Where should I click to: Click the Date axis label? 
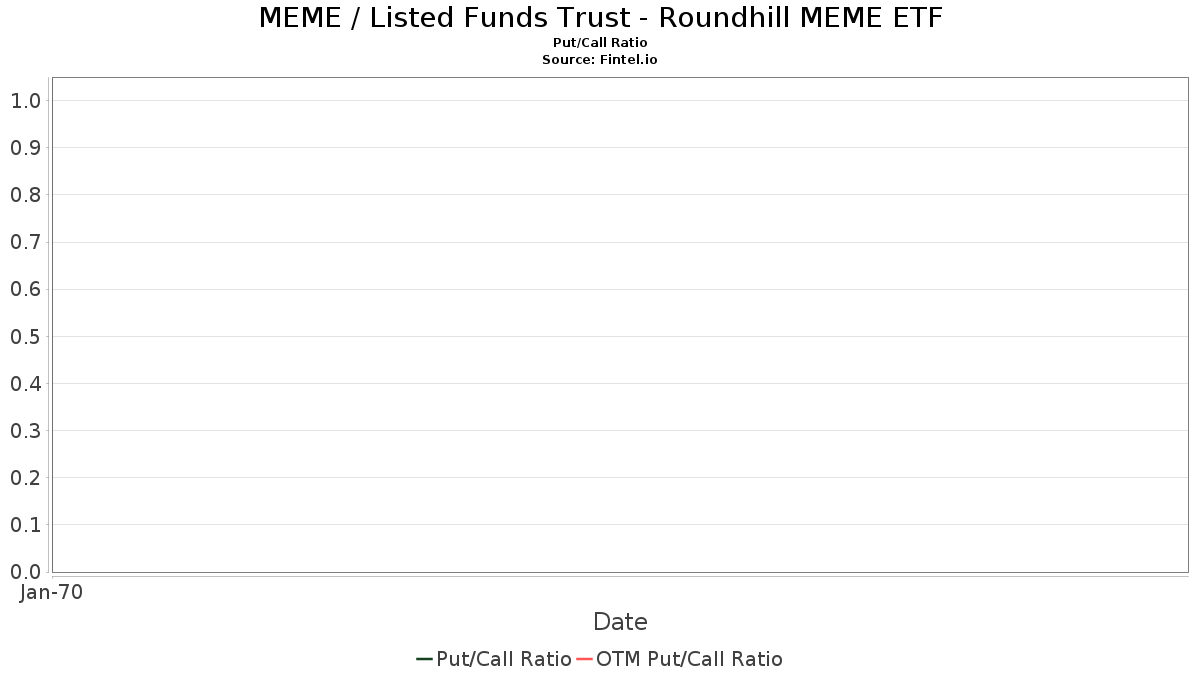point(620,622)
